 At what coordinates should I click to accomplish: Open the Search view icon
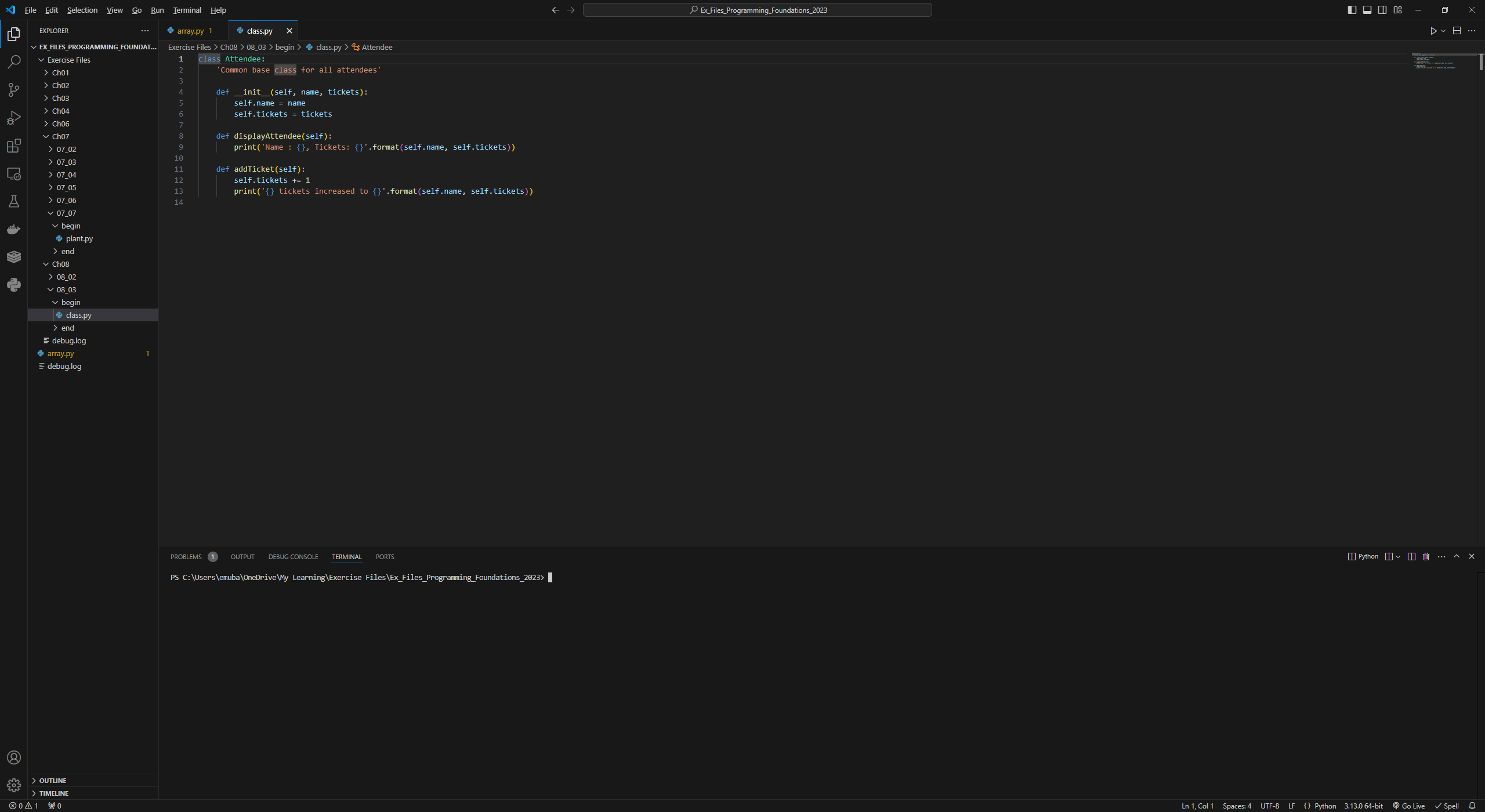tap(14, 61)
